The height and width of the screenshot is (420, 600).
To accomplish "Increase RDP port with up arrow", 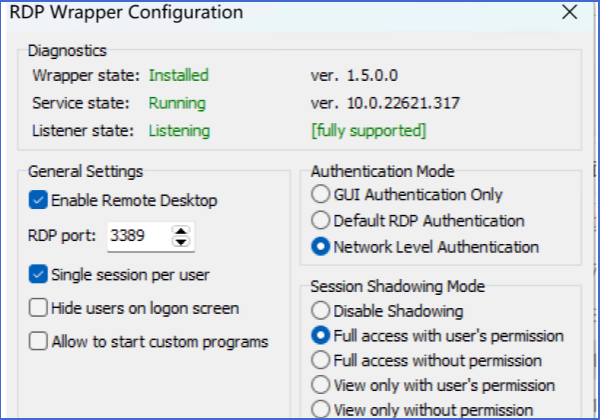I will tap(180, 230).
